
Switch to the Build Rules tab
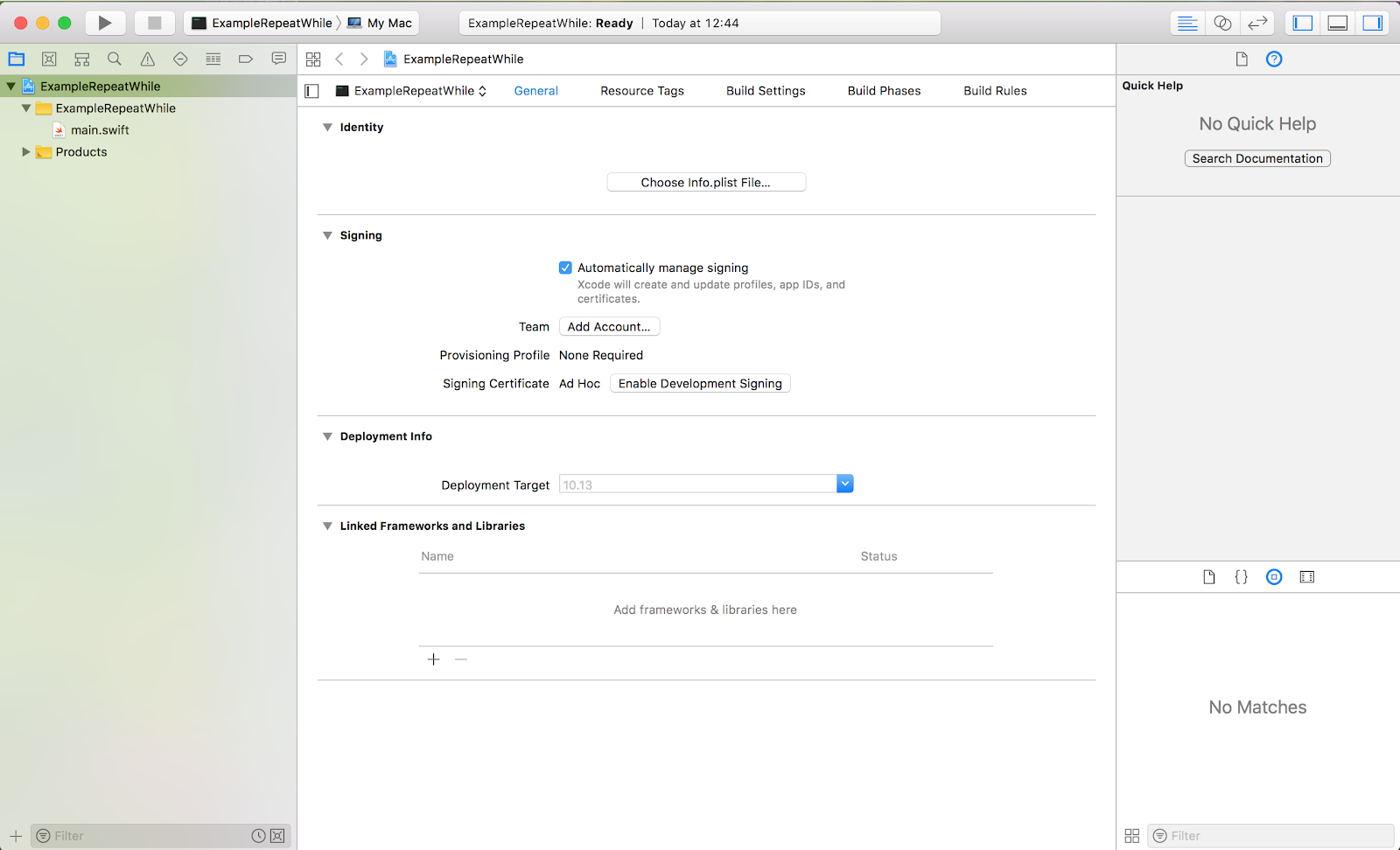pos(995,91)
